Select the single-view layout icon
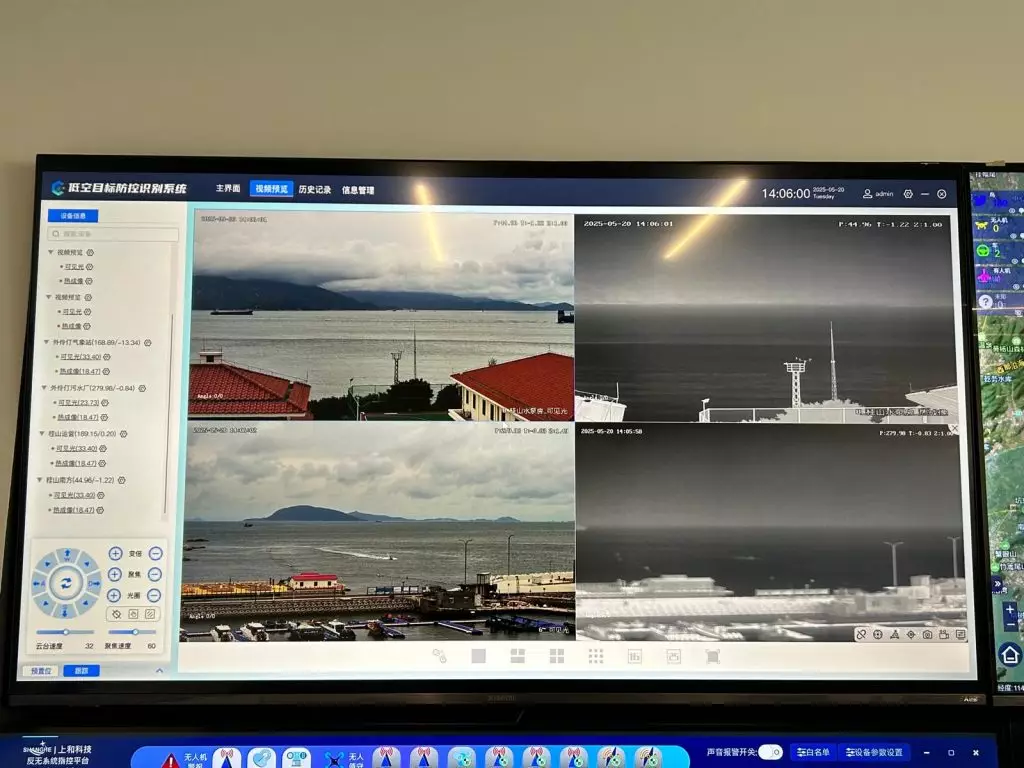The width and height of the screenshot is (1024, 768). click(478, 656)
